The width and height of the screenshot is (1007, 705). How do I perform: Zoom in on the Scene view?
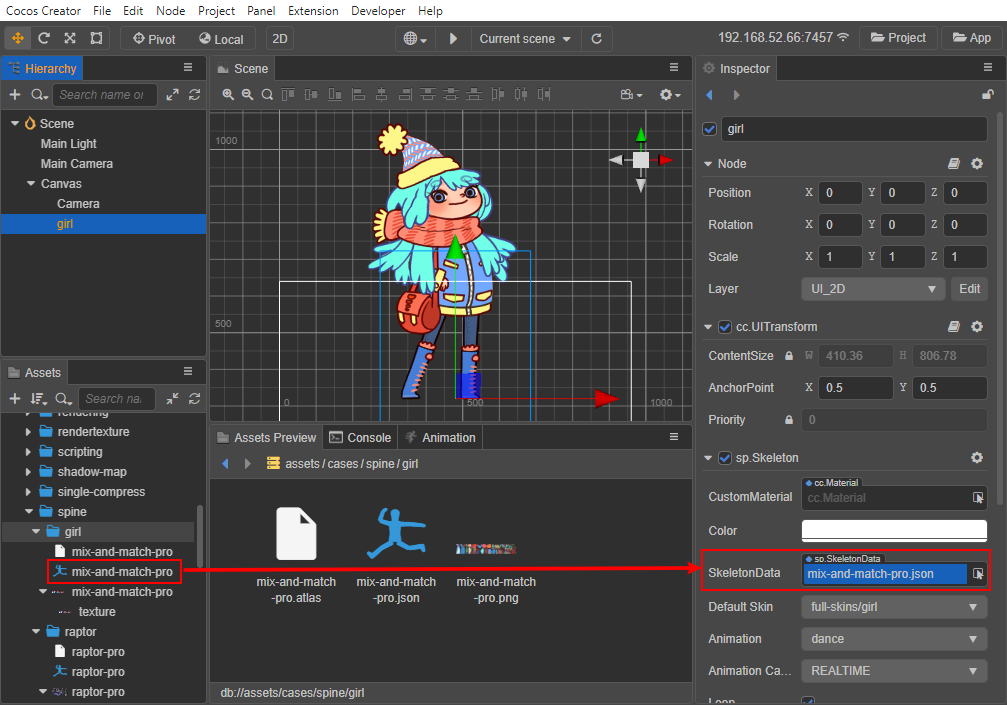coord(228,94)
